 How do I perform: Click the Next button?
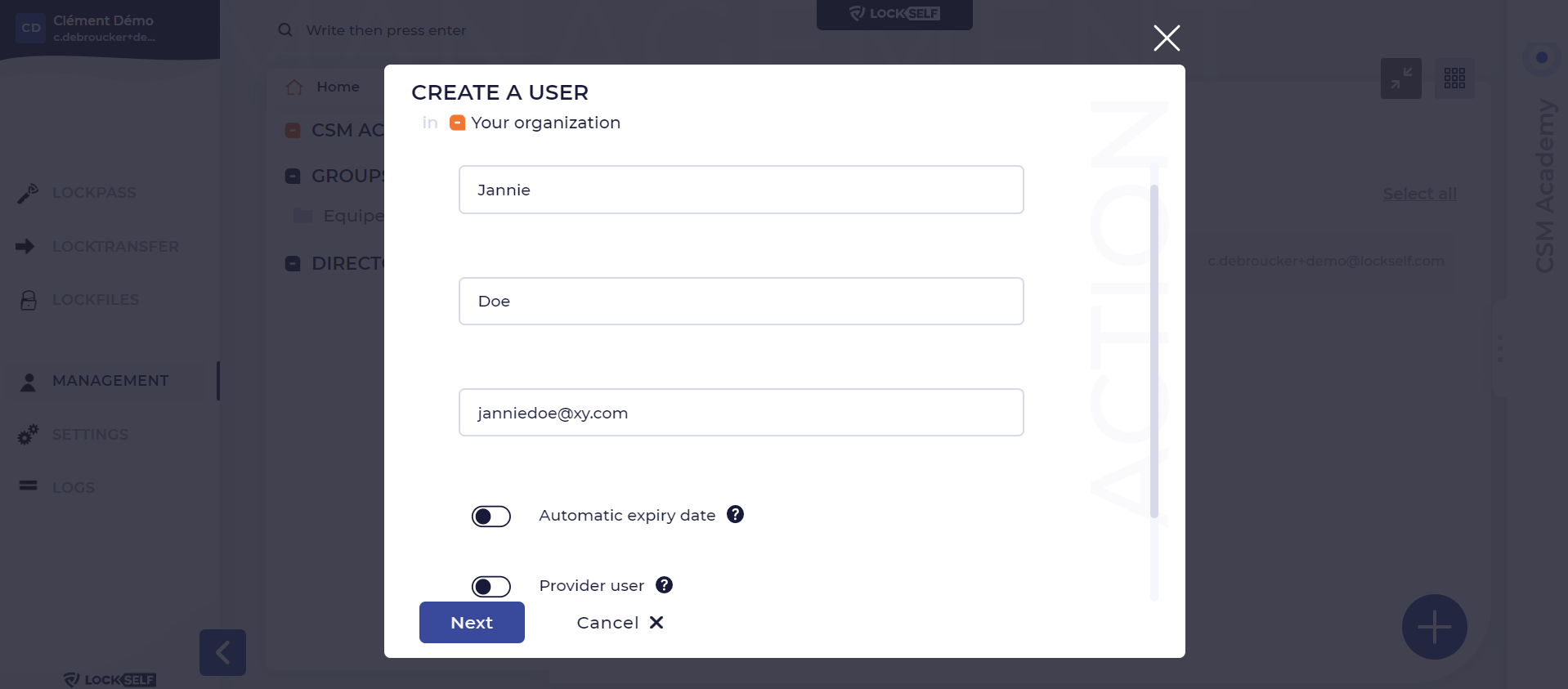click(x=472, y=623)
